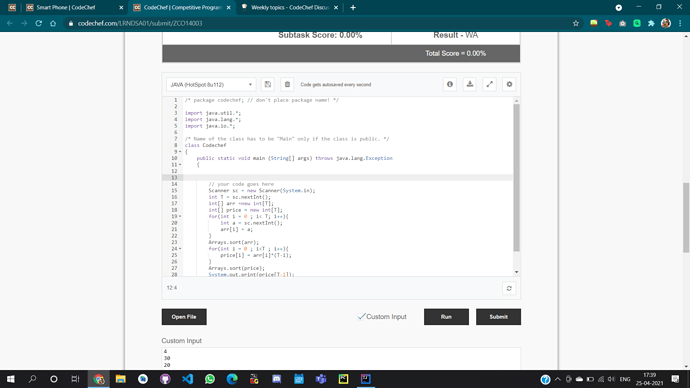
Task: Open editor settings gear icon
Action: click(509, 84)
